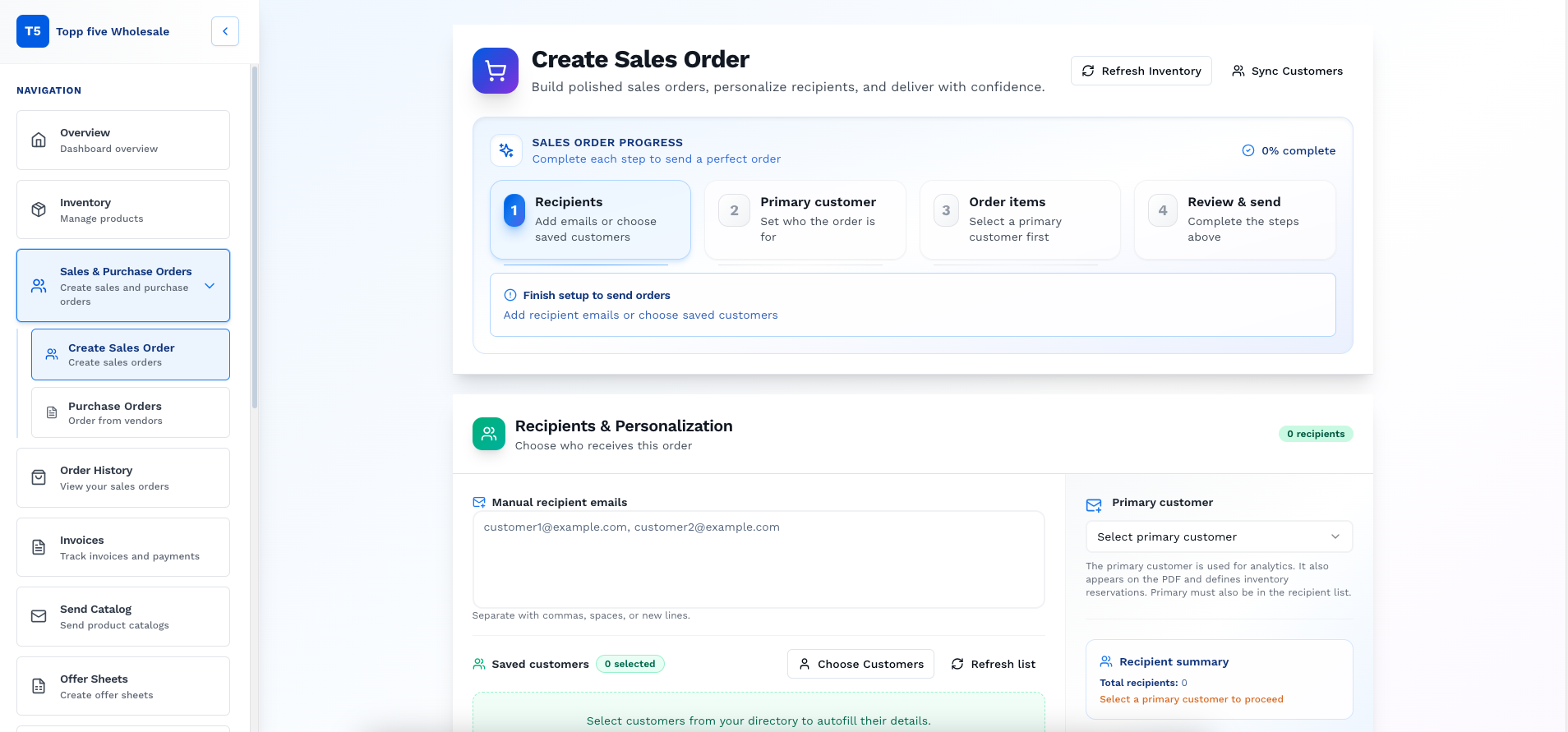Viewport: 1568px width, 732px height.
Task: Click the NAVIGATION heading
Action: [x=48, y=90]
